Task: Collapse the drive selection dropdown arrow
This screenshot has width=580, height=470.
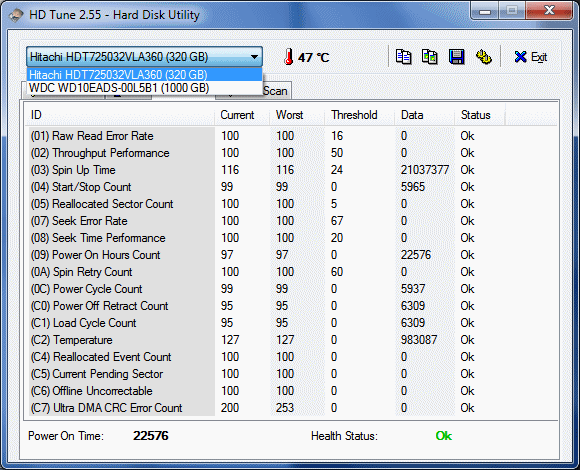Action: (x=254, y=57)
